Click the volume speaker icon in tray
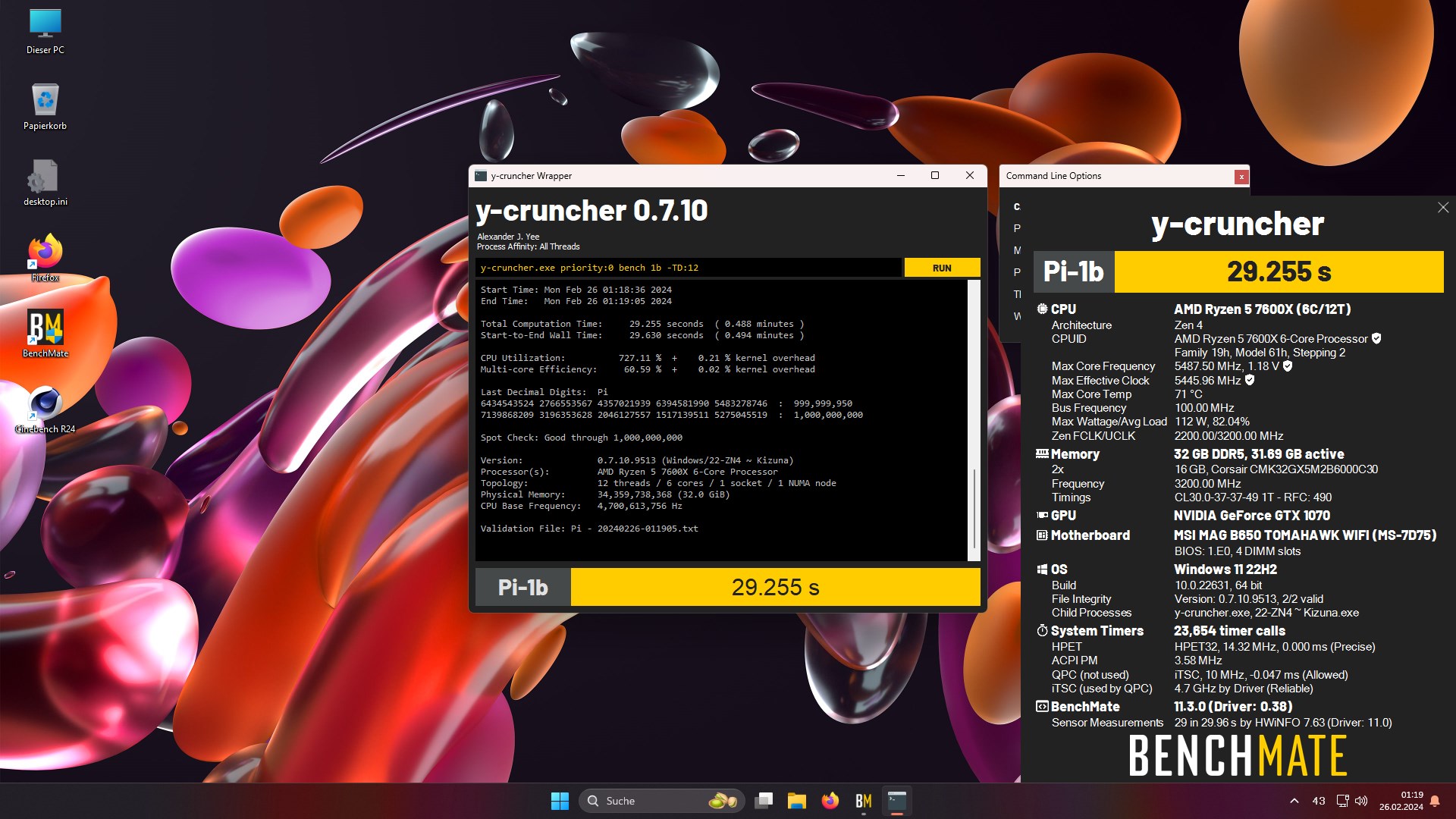 coord(1361,801)
